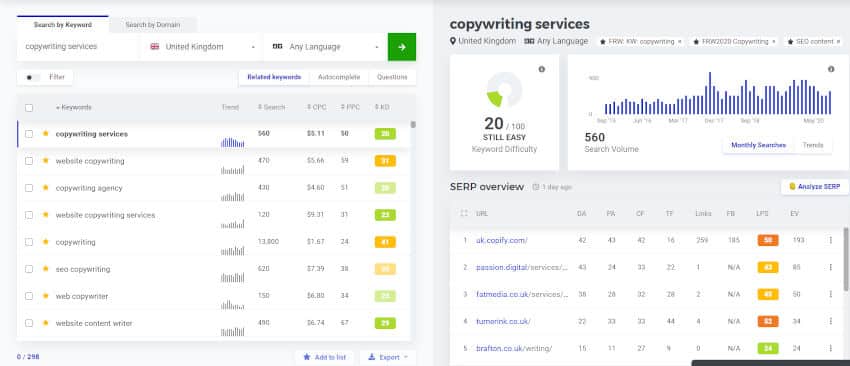Click expand icon in SERP table header
The image size is (850, 366).
tap(463, 214)
